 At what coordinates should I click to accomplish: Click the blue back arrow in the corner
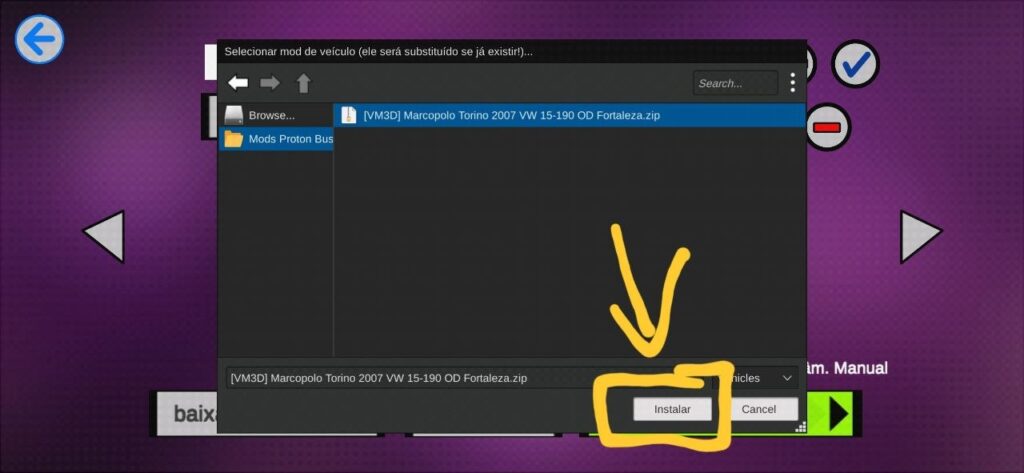pyautogui.click(x=39, y=40)
